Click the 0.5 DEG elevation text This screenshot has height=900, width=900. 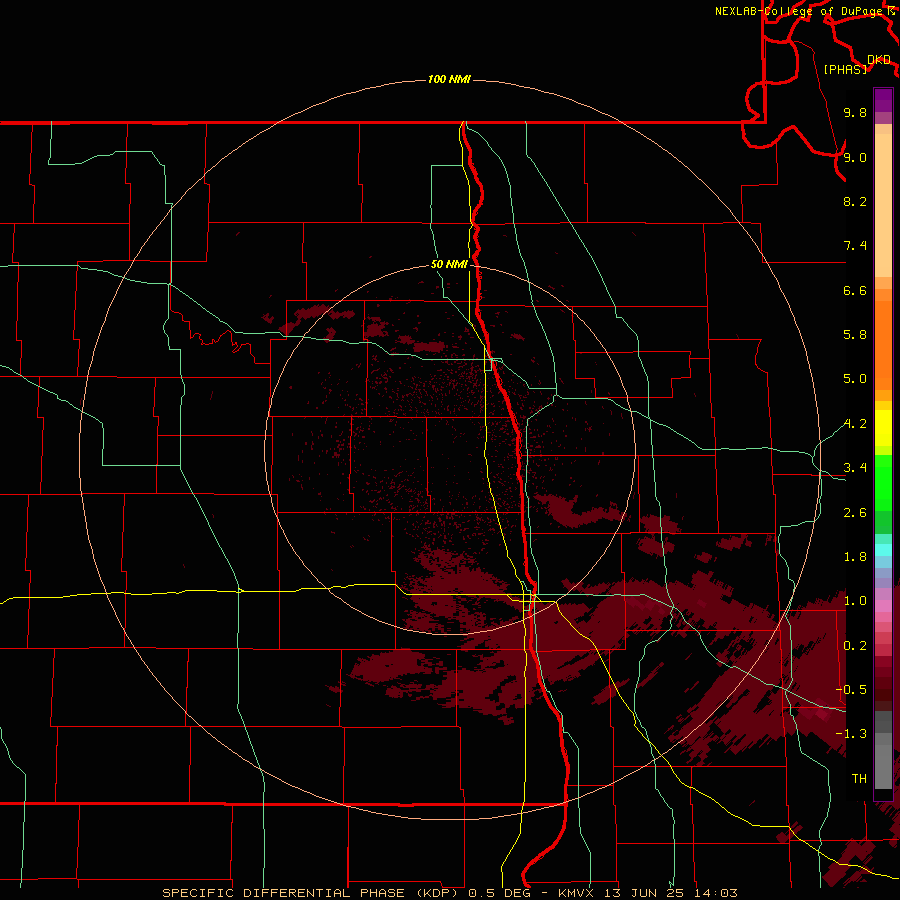[x=498, y=893]
